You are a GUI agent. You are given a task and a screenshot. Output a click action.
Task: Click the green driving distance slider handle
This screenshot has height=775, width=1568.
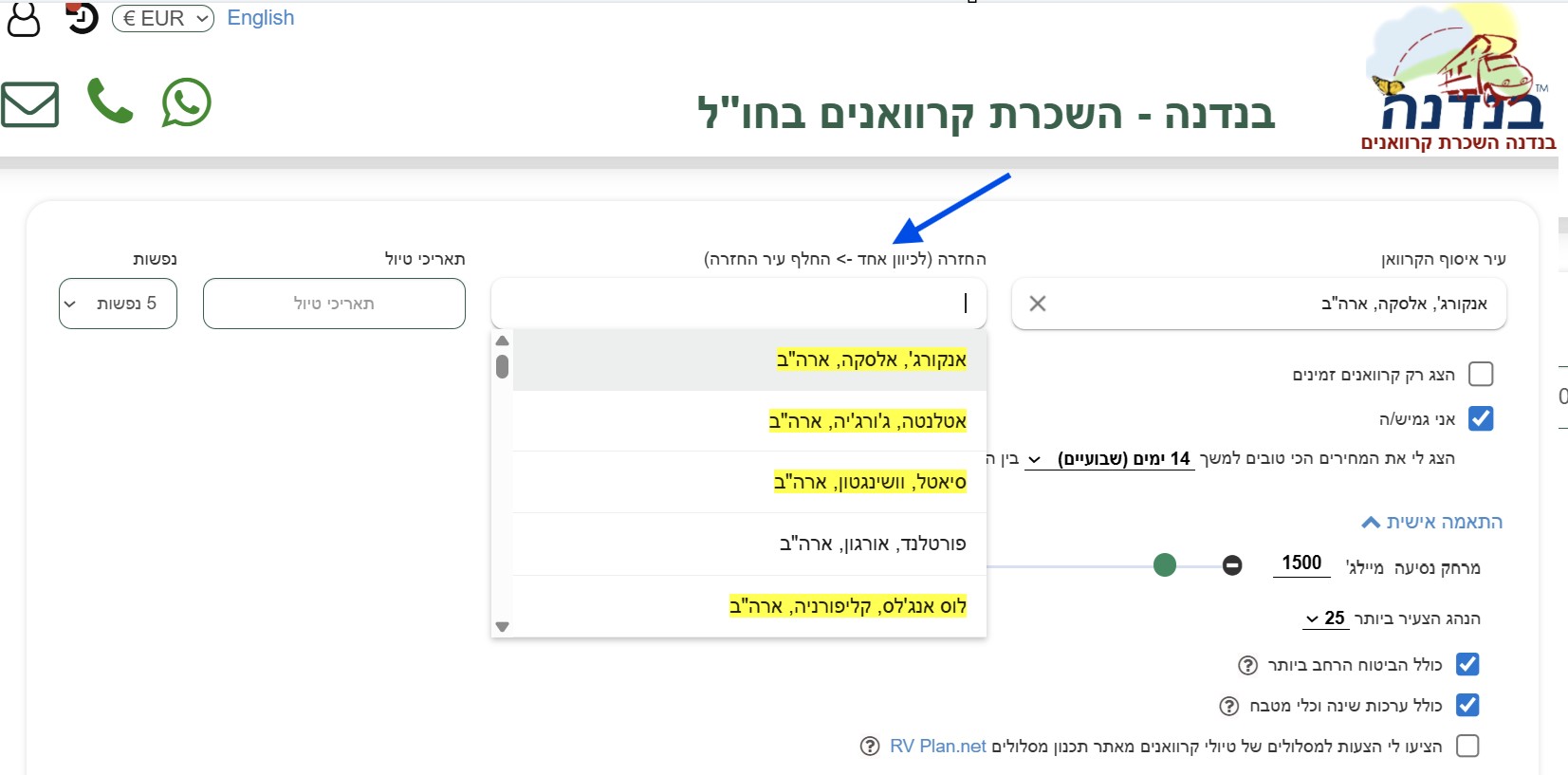tap(1165, 565)
